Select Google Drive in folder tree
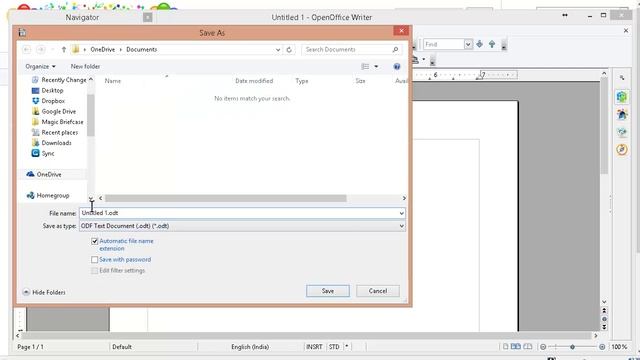 [x=54, y=111]
